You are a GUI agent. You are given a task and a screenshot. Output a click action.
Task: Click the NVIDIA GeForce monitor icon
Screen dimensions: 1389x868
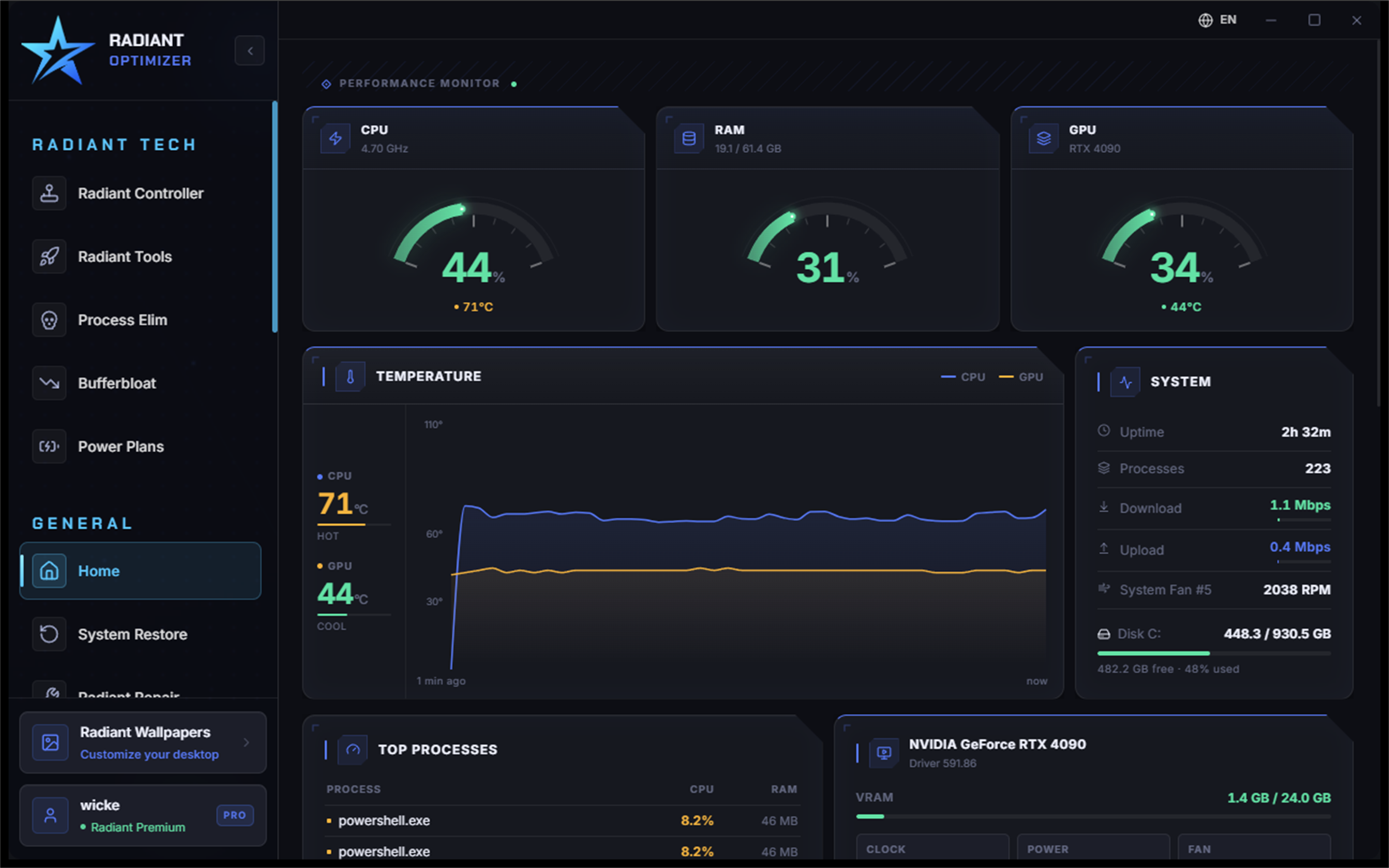click(885, 752)
